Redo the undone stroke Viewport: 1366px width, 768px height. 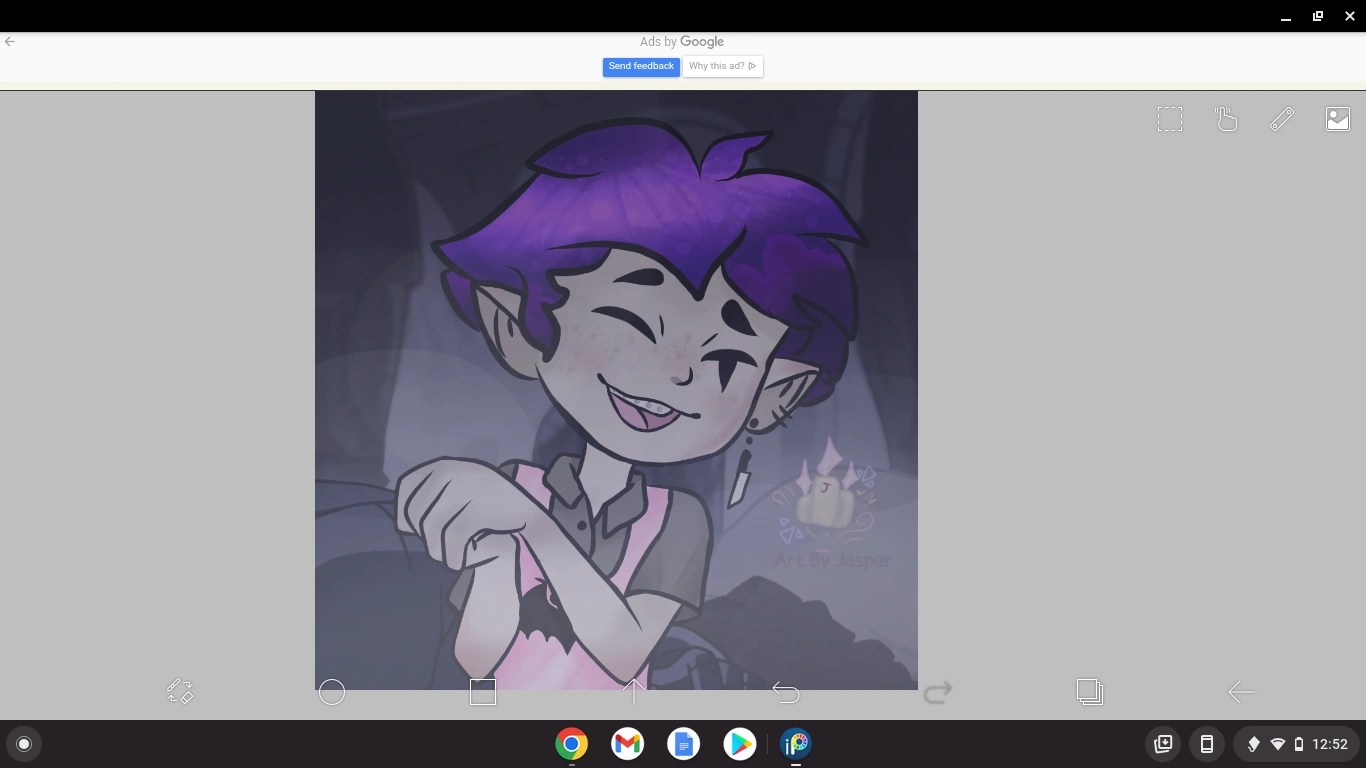938,691
